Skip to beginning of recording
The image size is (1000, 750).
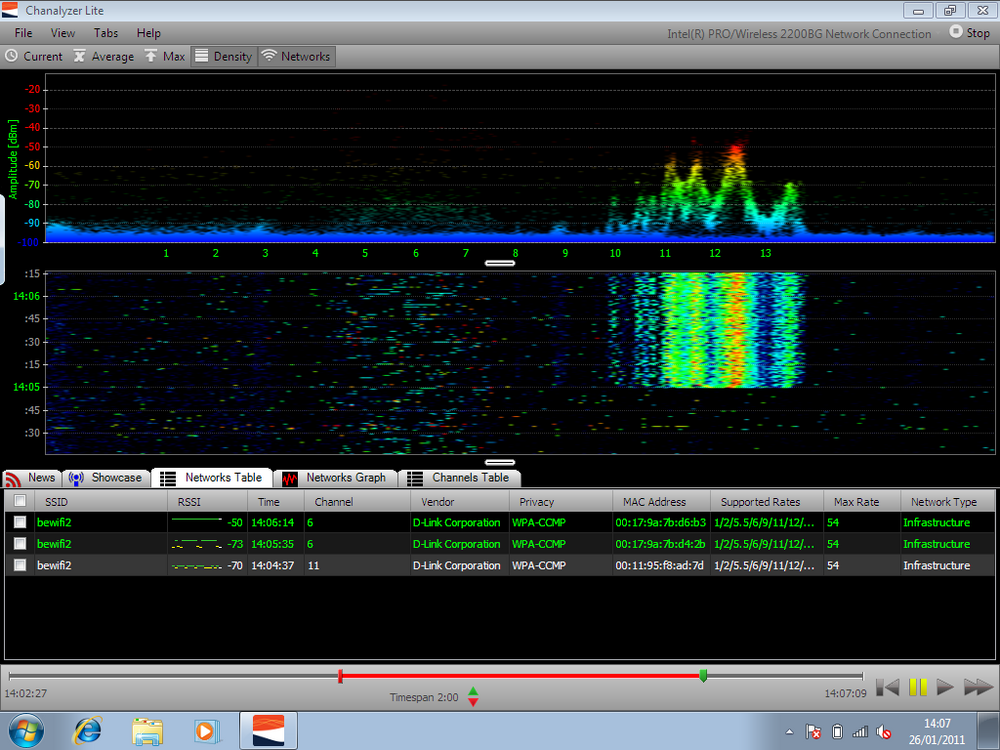(x=887, y=687)
